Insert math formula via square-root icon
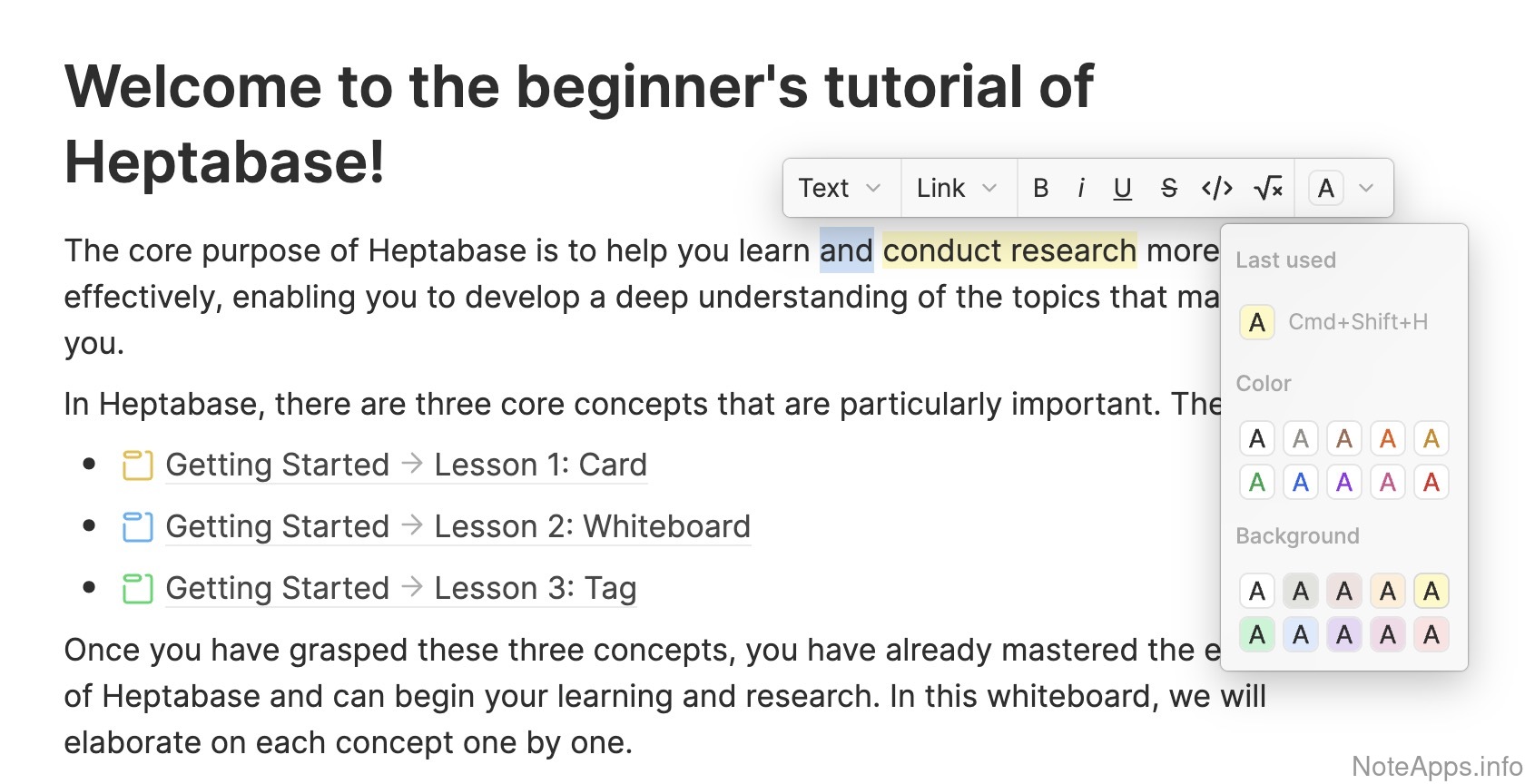 coord(1267,188)
